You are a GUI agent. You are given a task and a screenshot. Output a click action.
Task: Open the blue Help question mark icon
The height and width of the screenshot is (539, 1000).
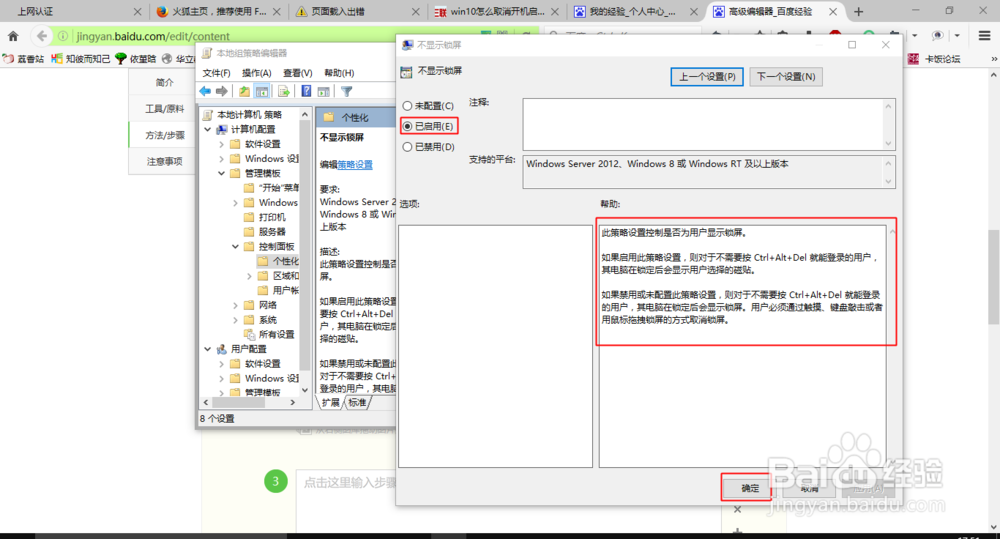tap(306, 91)
